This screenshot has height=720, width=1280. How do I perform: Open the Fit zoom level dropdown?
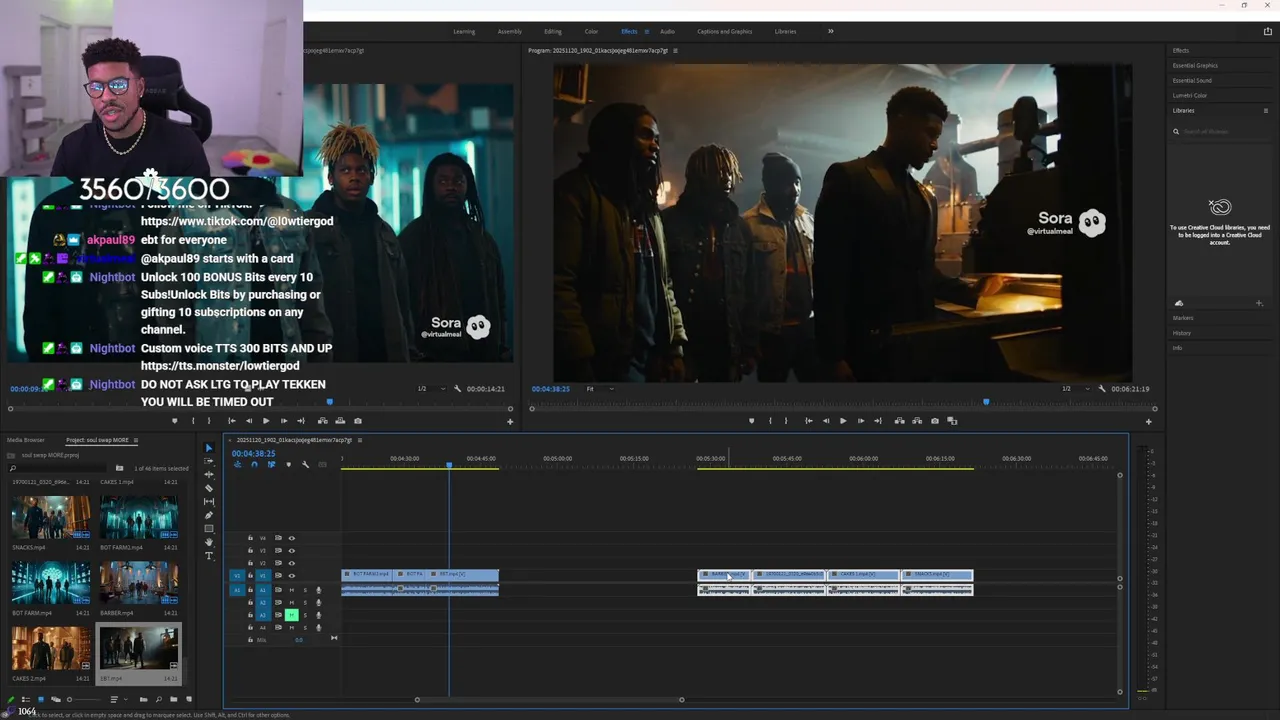tap(598, 389)
